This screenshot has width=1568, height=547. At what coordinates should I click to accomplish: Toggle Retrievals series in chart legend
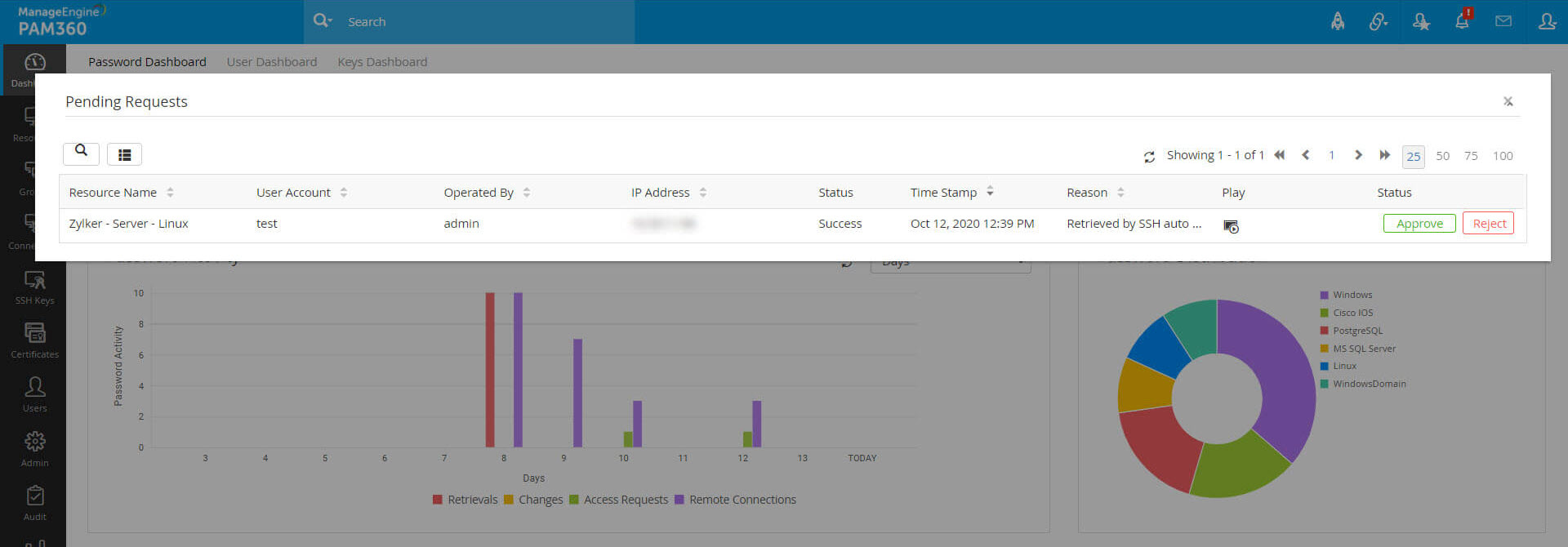[x=465, y=500]
